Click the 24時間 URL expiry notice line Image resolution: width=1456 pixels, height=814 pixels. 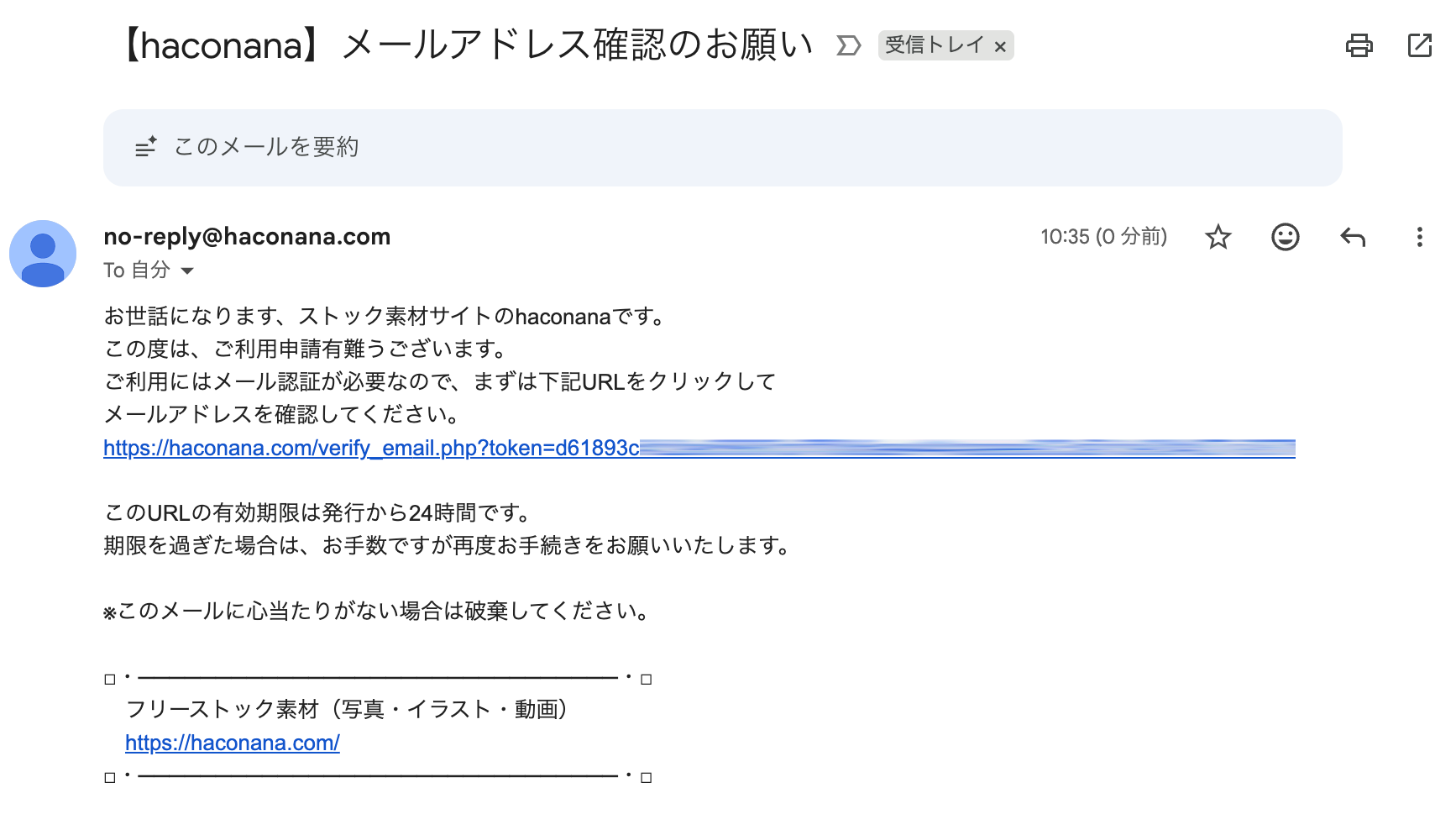point(317,513)
